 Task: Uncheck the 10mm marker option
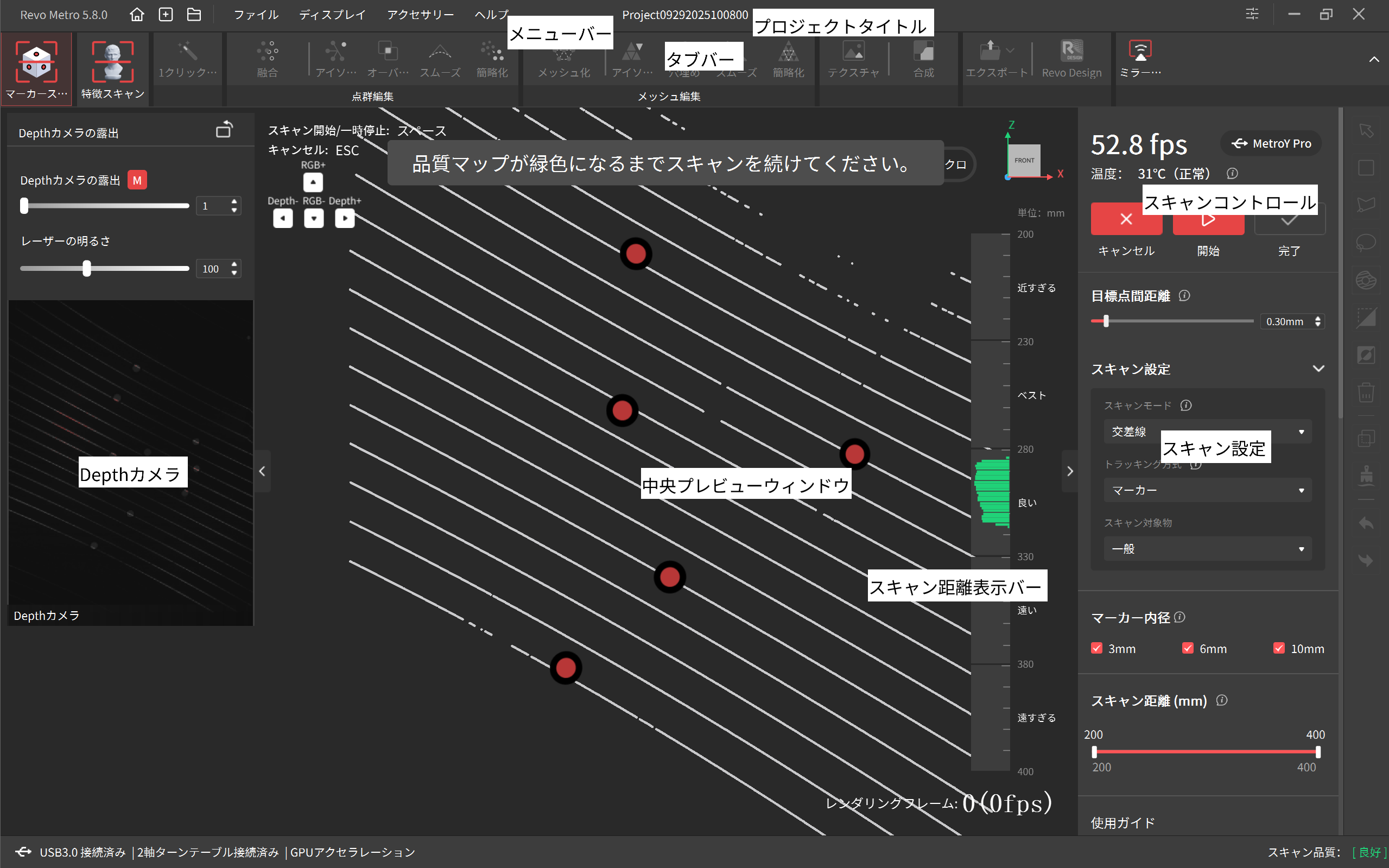click(x=1279, y=648)
